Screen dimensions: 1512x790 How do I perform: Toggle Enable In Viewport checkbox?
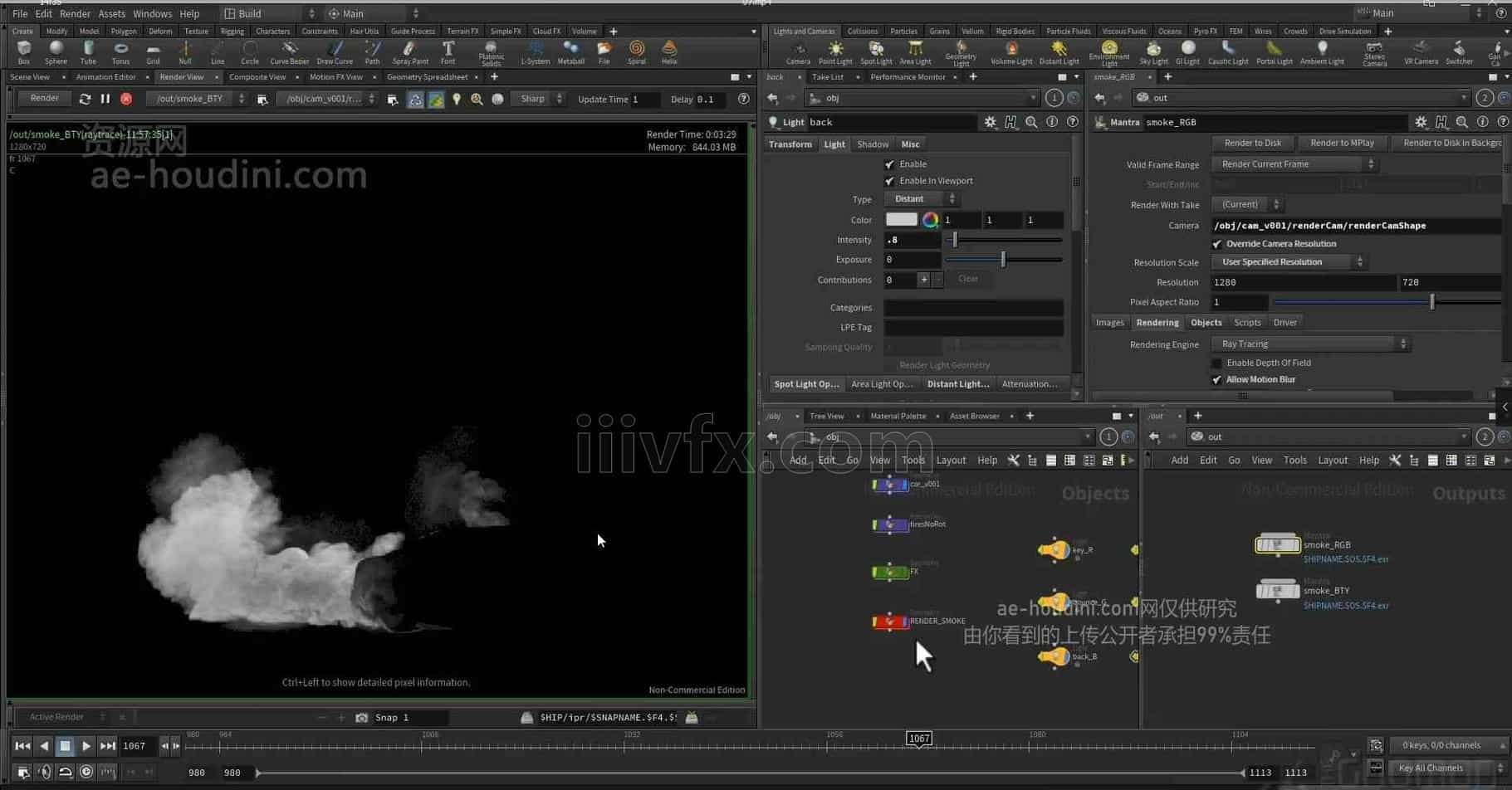889,181
